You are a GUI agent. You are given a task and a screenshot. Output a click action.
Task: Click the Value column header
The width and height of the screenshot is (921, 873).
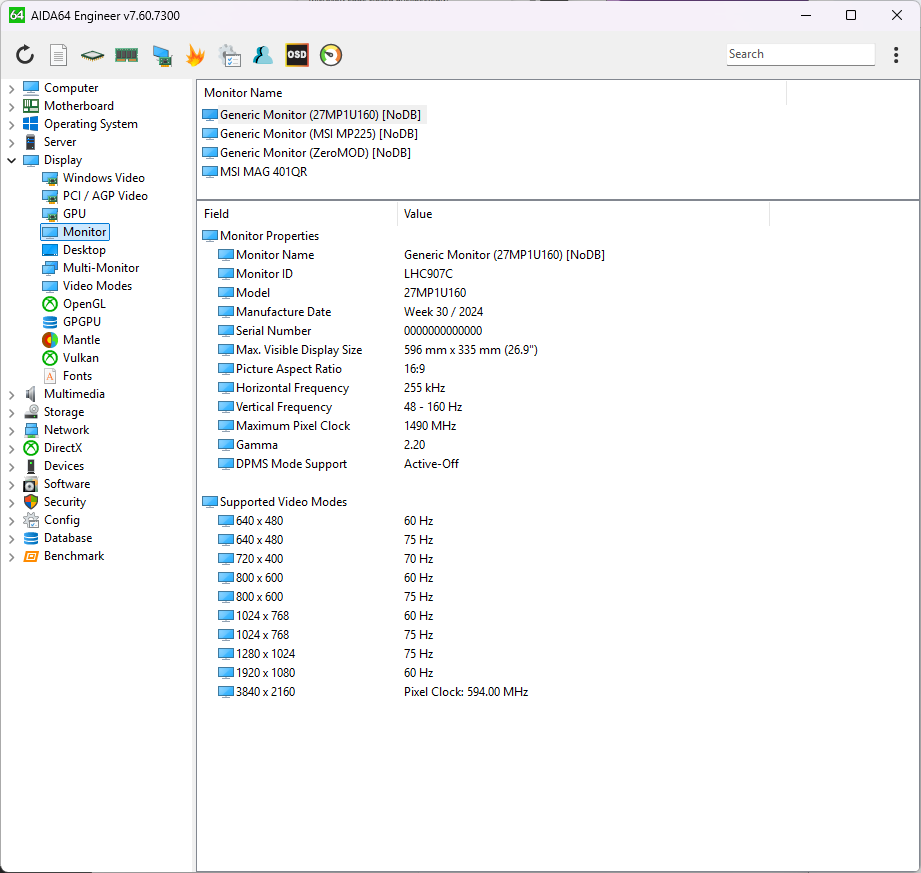418,214
